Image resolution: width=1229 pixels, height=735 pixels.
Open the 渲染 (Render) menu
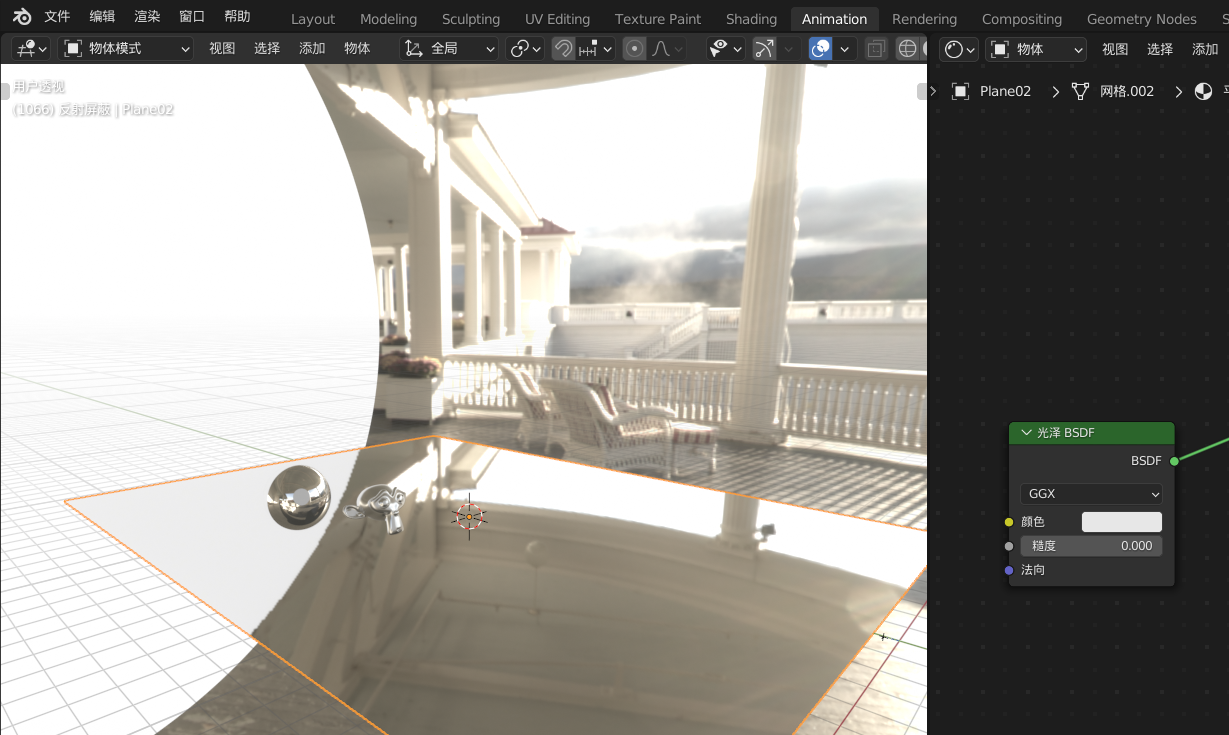pyautogui.click(x=147, y=17)
